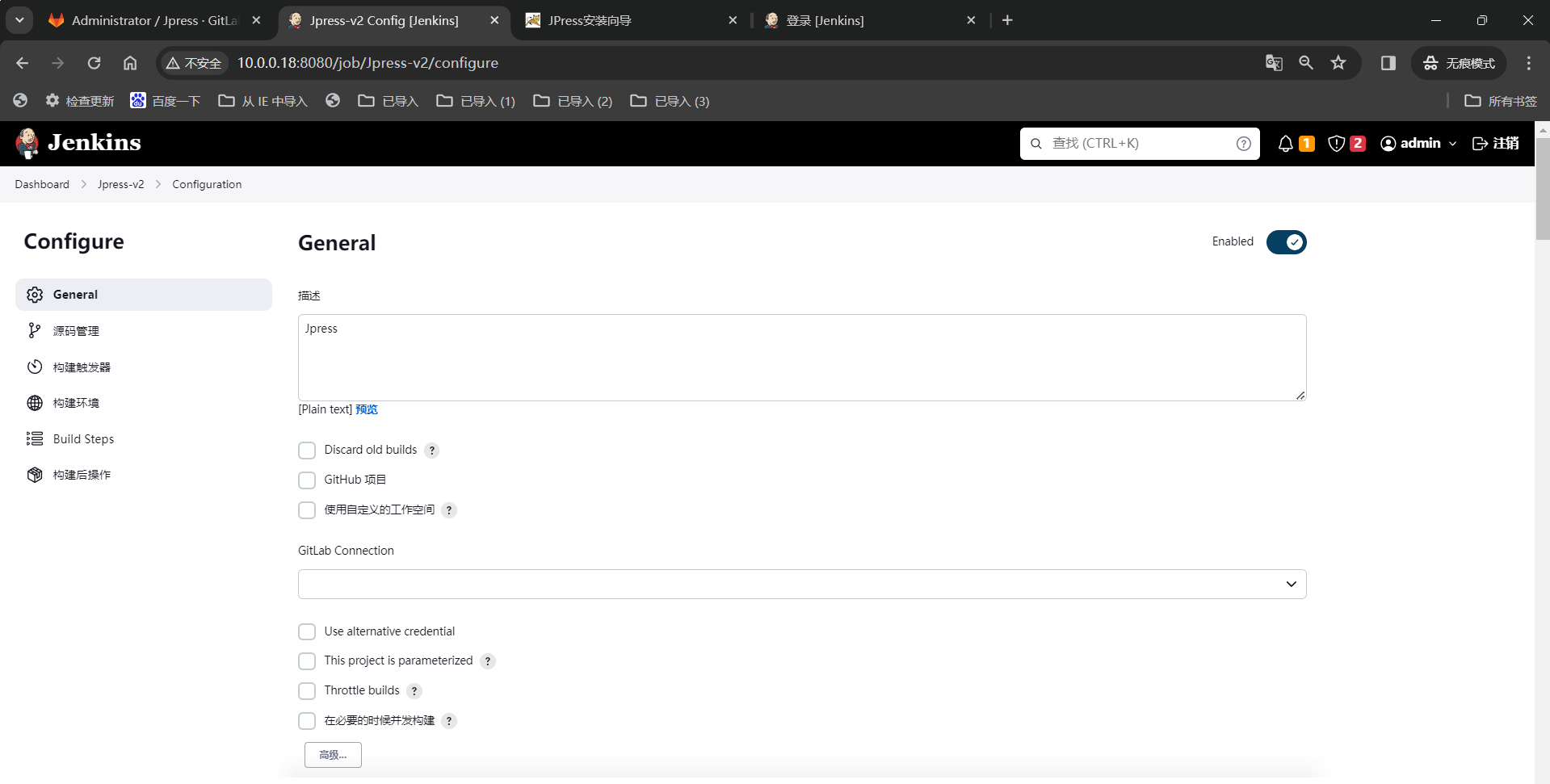Click the translate page icon in address bar
1550x784 pixels.
pos(1274,63)
